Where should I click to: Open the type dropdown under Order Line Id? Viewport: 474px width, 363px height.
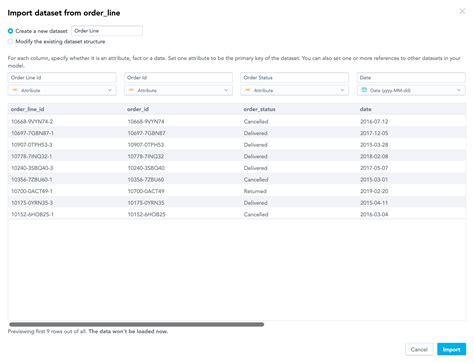tap(62, 90)
